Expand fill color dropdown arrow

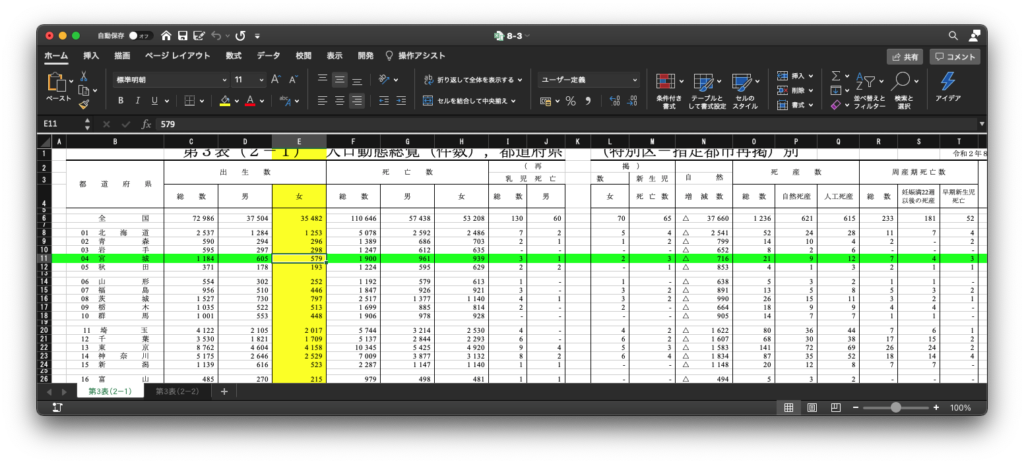point(238,101)
